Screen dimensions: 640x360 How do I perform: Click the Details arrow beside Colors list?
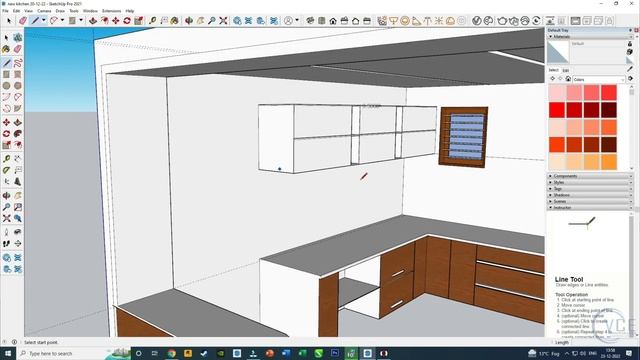631,79
